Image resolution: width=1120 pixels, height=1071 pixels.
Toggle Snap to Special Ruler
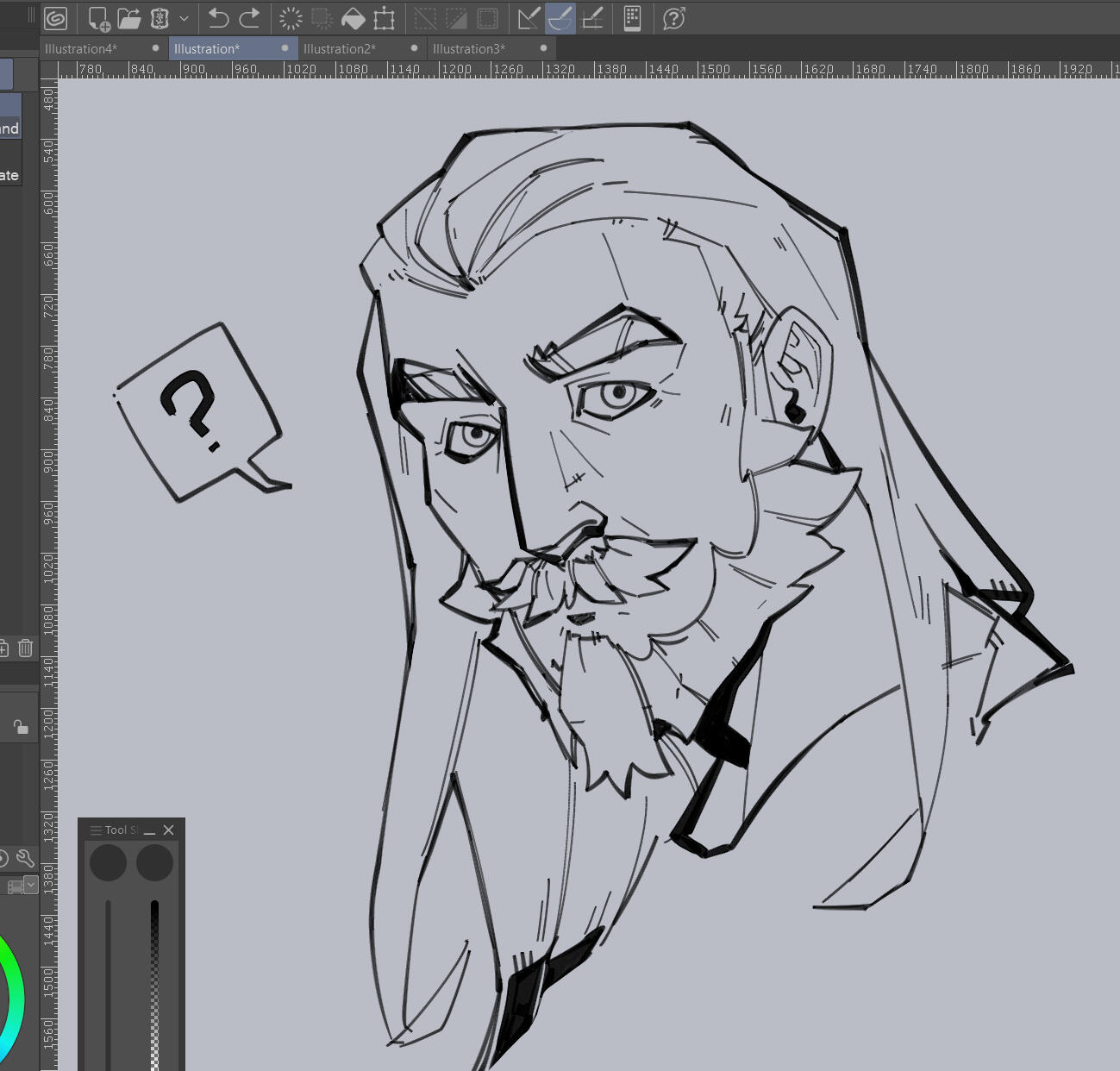(x=560, y=18)
